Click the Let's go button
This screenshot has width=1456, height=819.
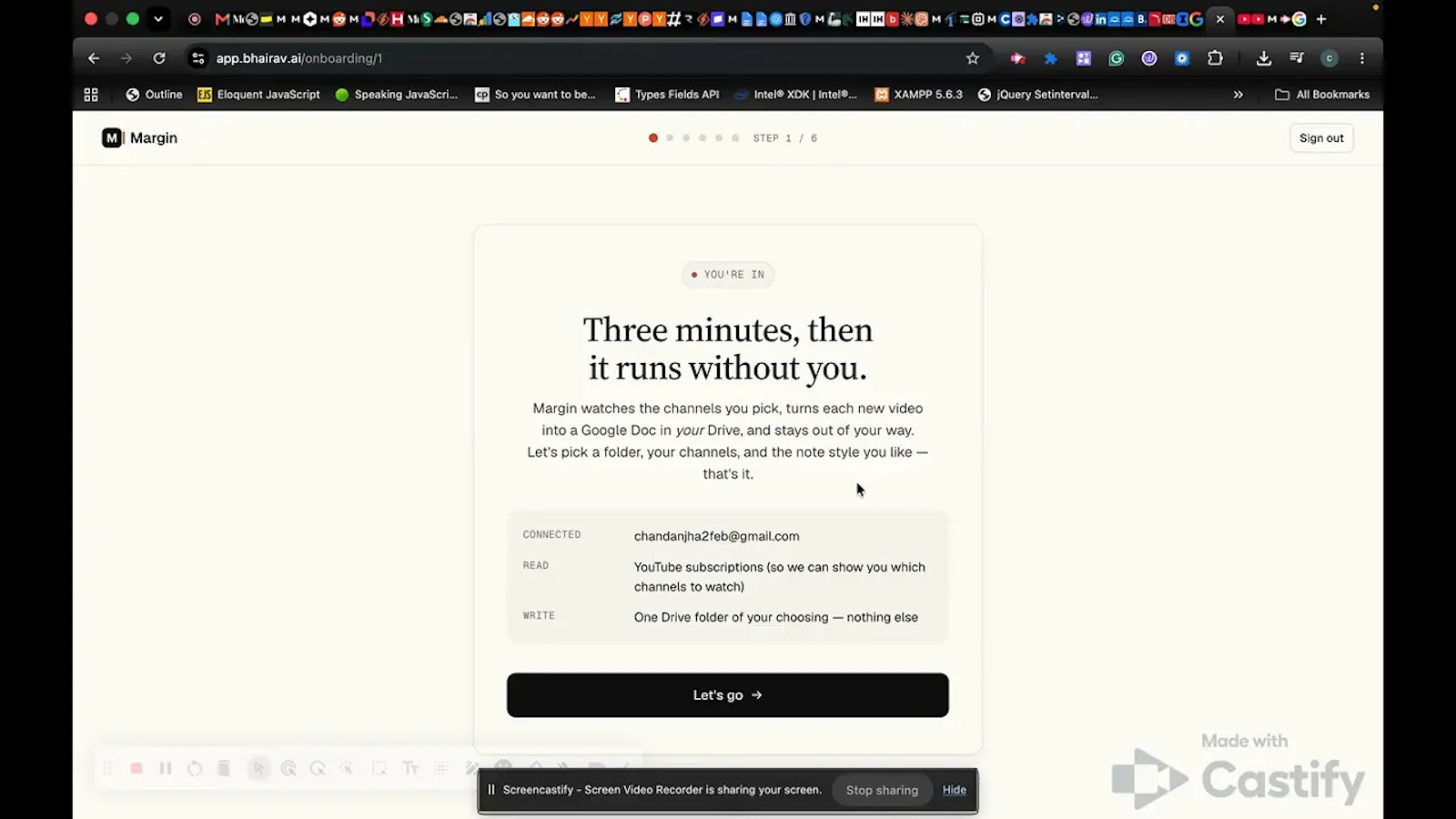pyautogui.click(x=728, y=695)
